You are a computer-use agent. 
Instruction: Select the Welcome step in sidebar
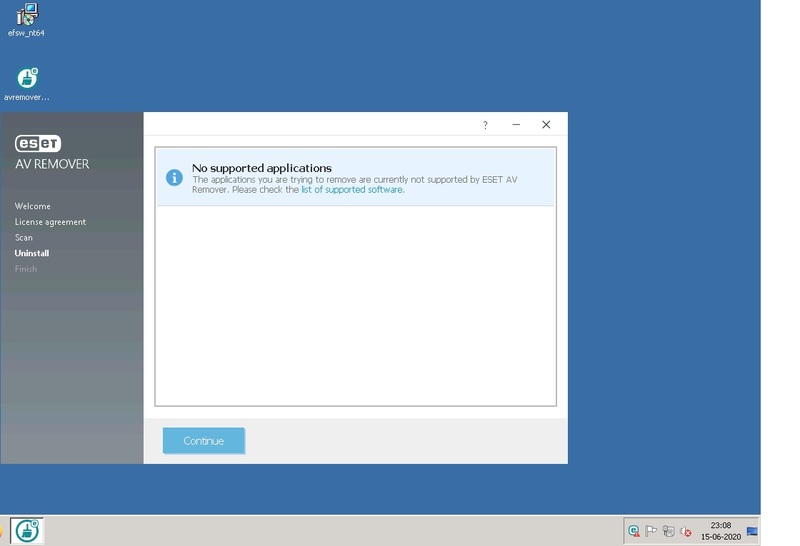pos(33,206)
